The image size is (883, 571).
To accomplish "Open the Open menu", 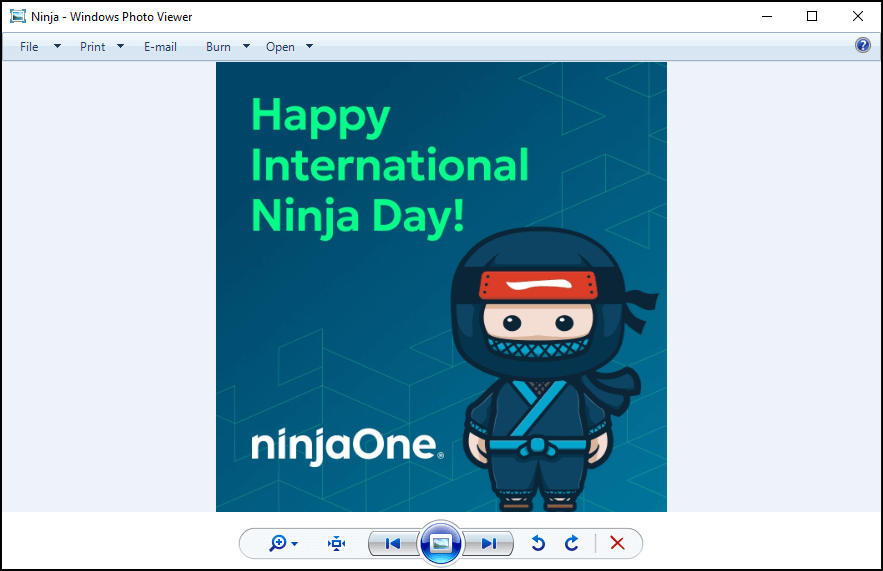I will click(x=280, y=47).
